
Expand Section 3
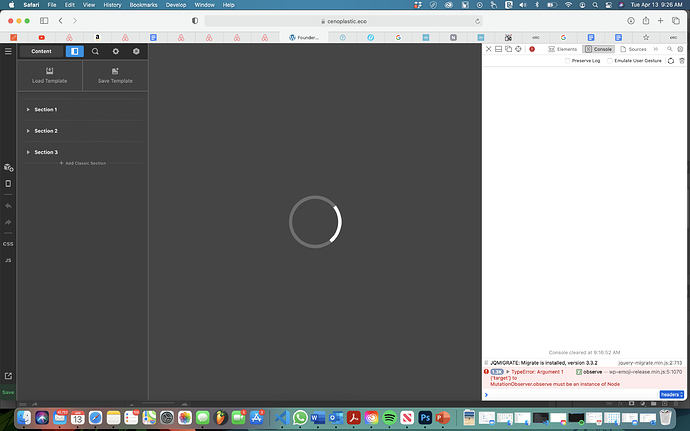(x=28, y=152)
